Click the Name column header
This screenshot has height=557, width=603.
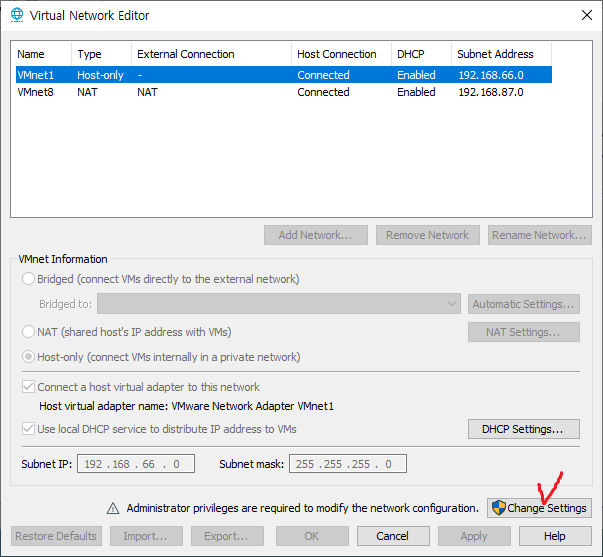[x=43, y=54]
